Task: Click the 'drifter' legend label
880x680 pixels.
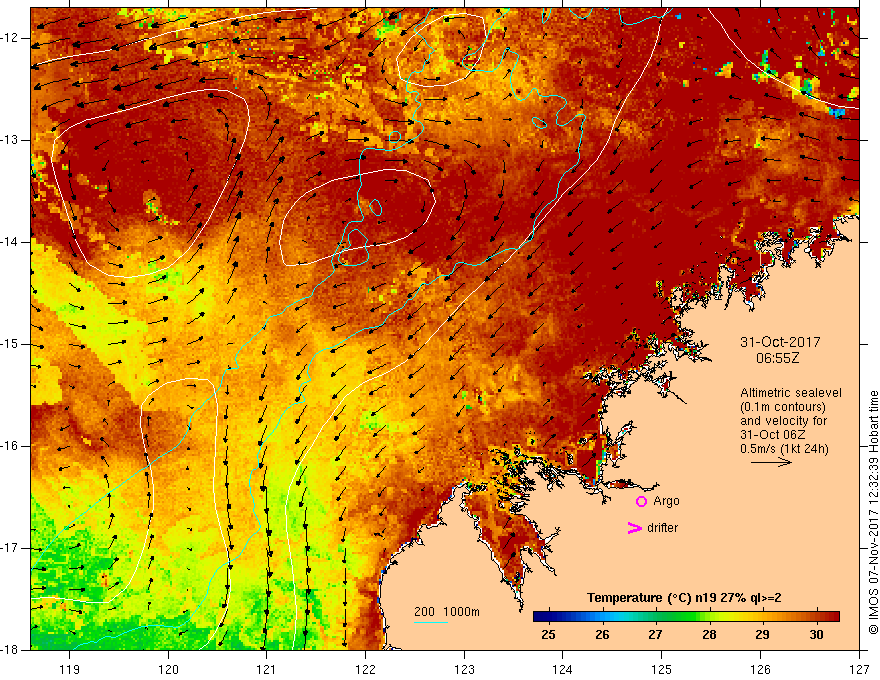Action: (x=662, y=528)
